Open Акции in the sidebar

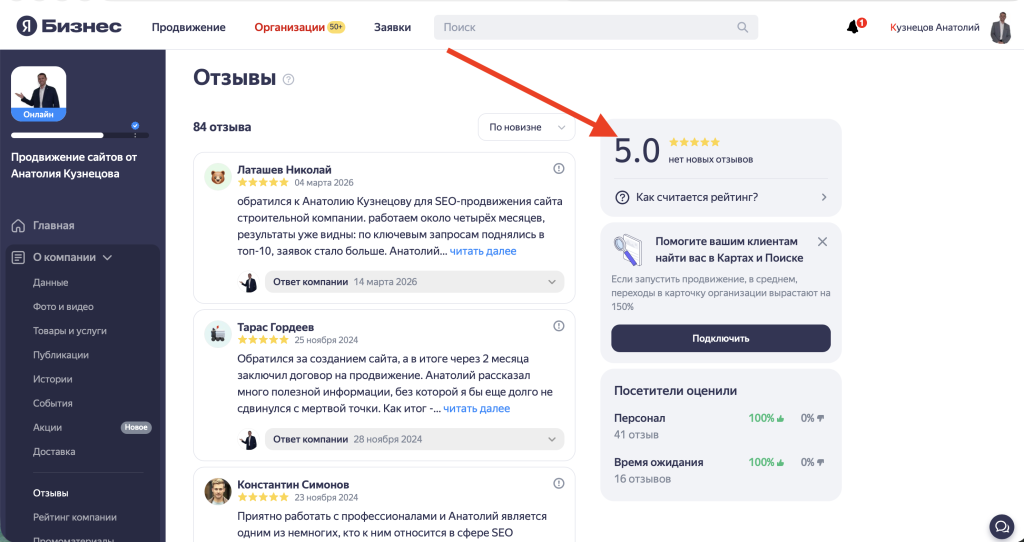[x=48, y=428]
